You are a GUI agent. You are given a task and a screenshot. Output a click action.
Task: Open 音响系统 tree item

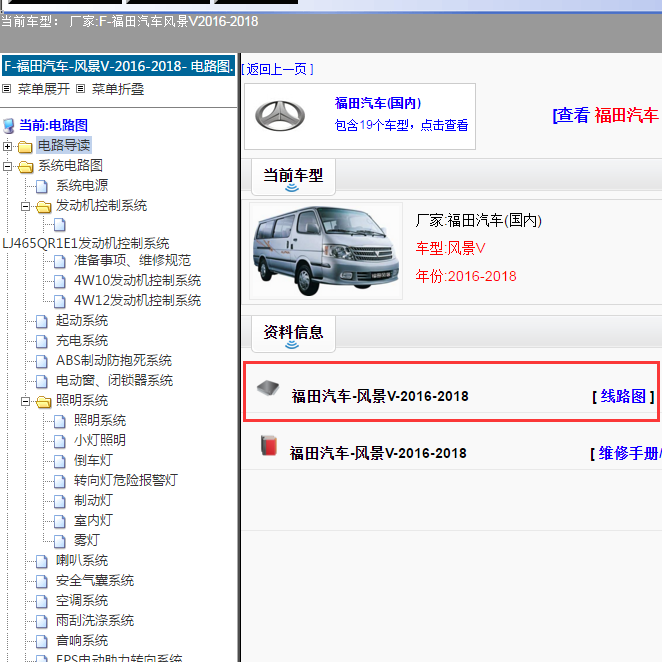82,640
